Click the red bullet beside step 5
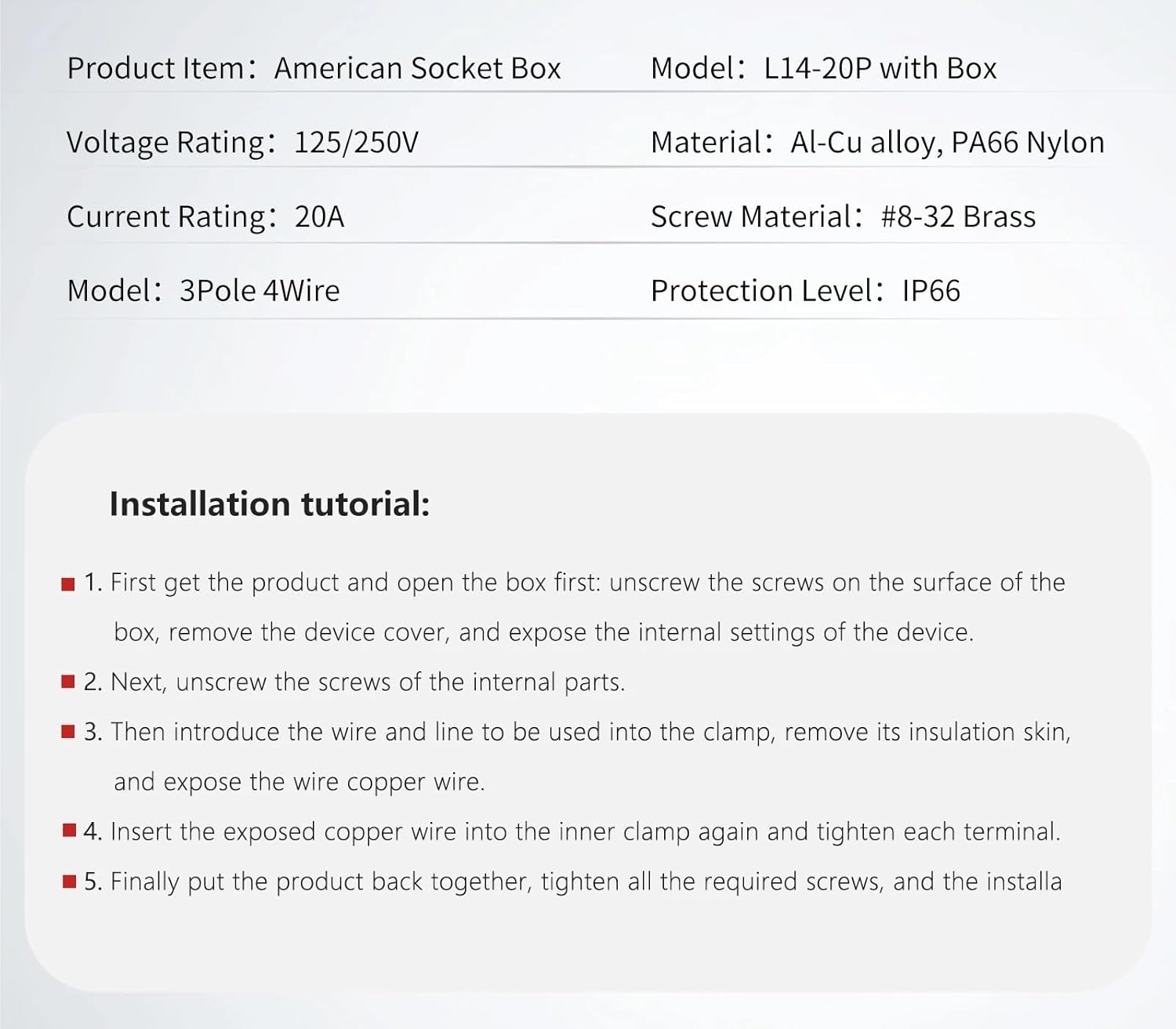This screenshot has height=1029, width=1176. [x=69, y=882]
